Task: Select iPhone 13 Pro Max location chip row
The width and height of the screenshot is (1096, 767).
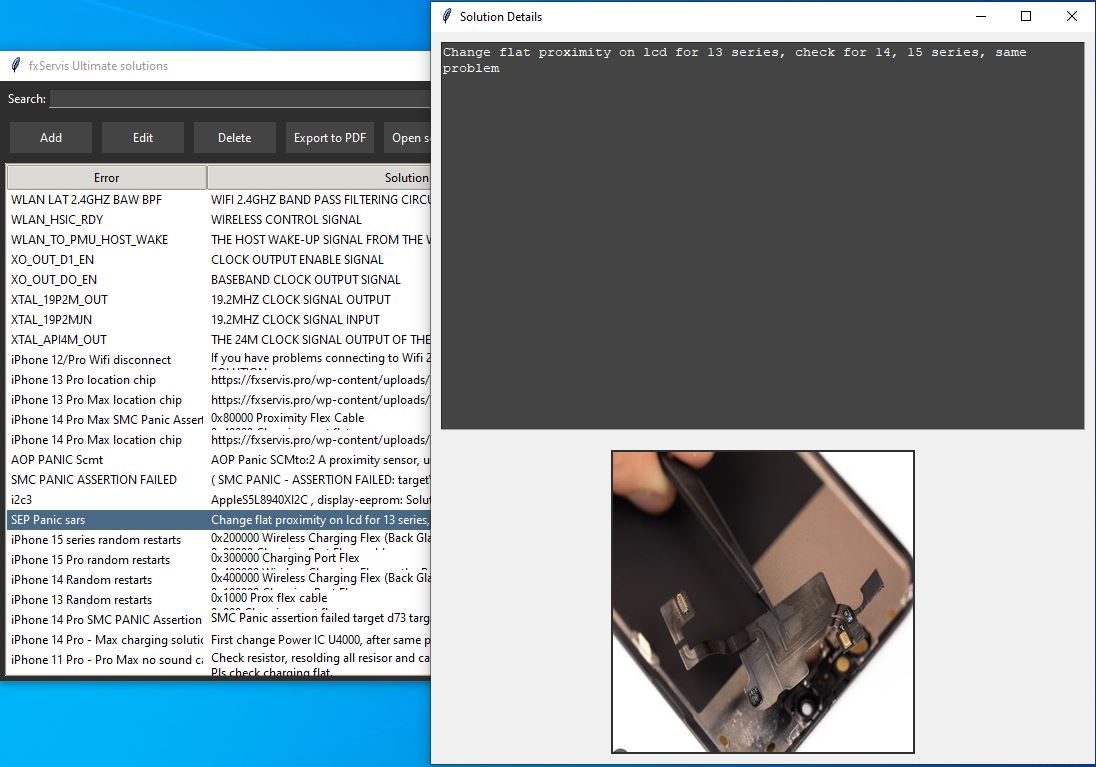Action: pyautogui.click(x=219, y=400)
